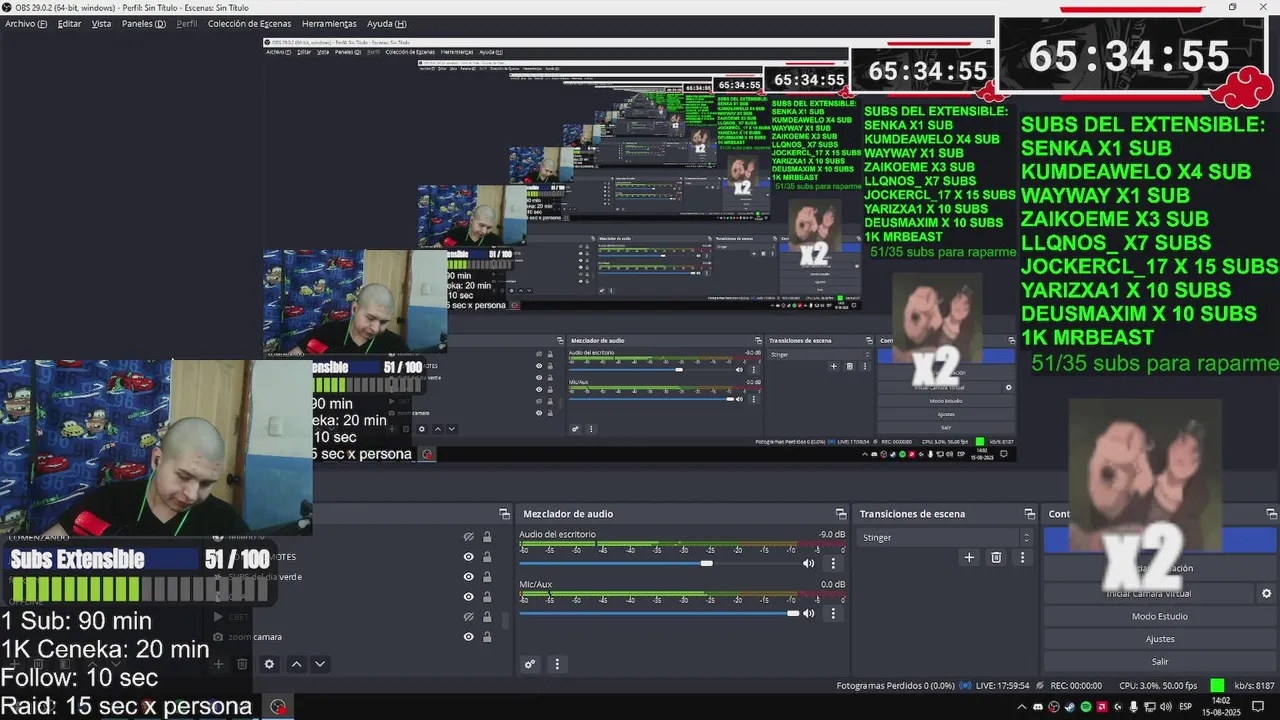
Task: Move selected source down
Action: (x=320, y=664)
